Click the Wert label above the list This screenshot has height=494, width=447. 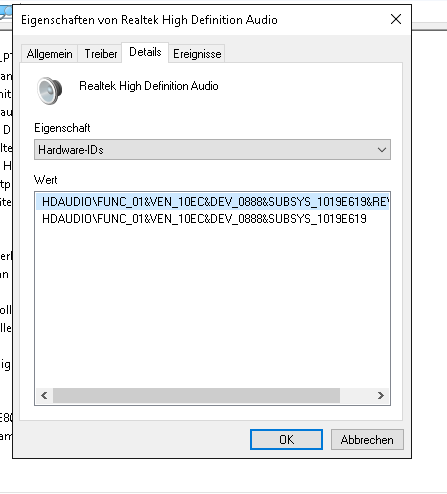click(46, 180)
